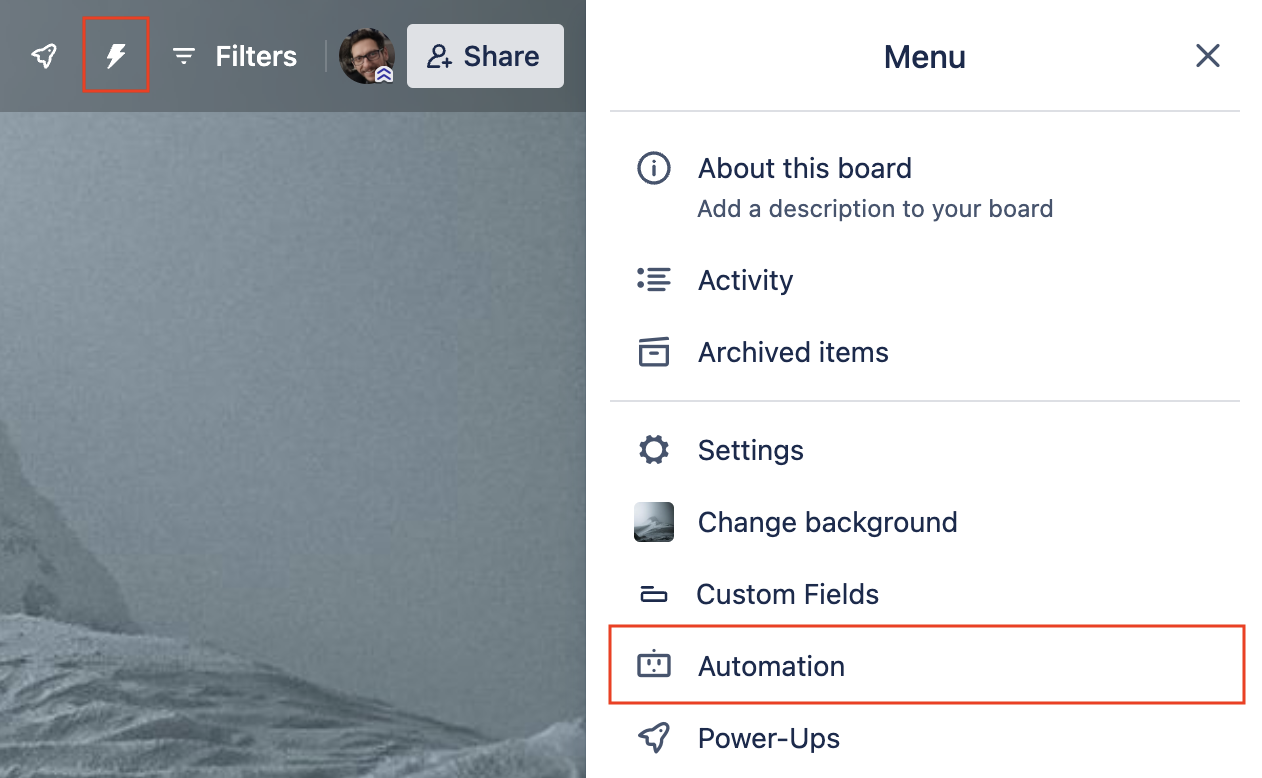Screen dimensions: 1262x778
Task: Click the Filters funnel icon
Action: click(x=184, y=56)
